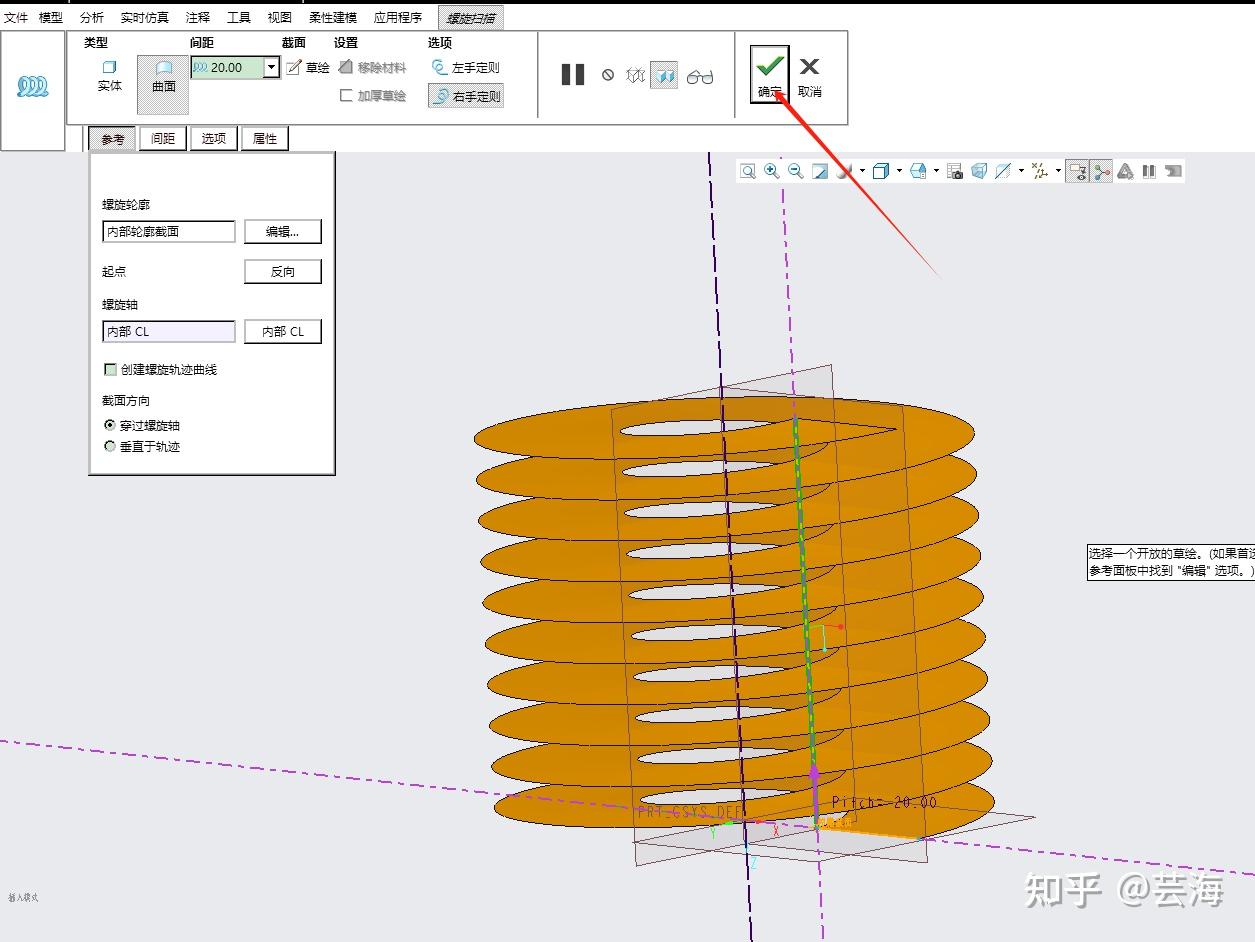Cancel the helical sweep with 取消
The image size is (1255, 942).
click(x=809, y=75)
